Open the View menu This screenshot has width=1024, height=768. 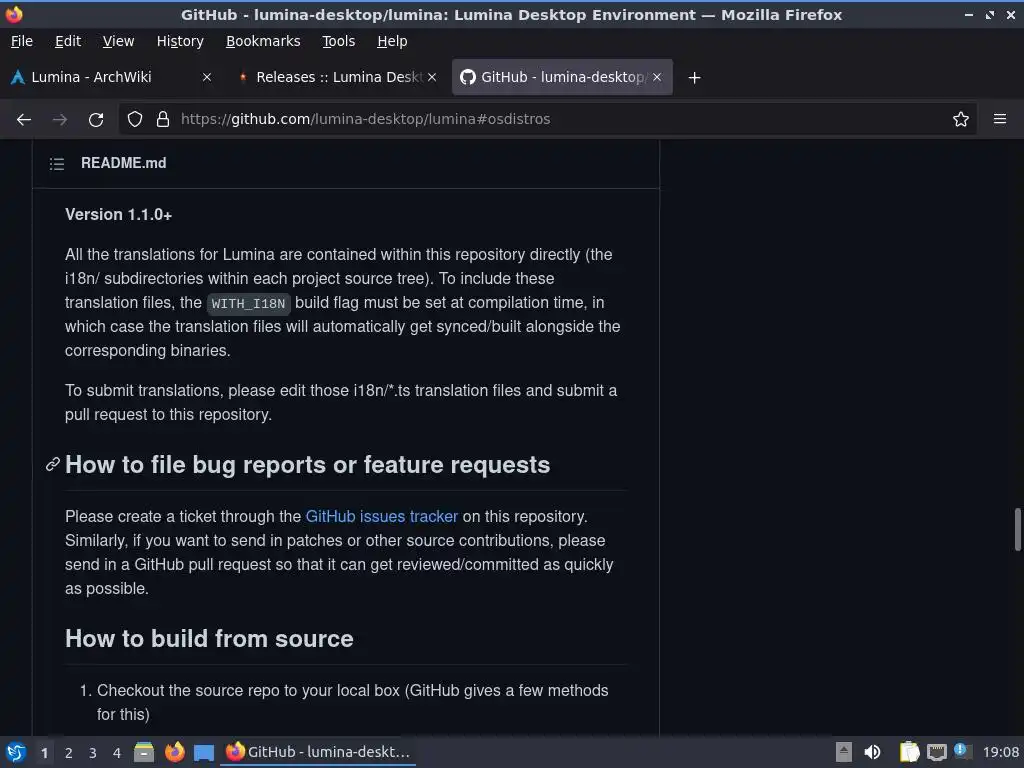point(118,41)
